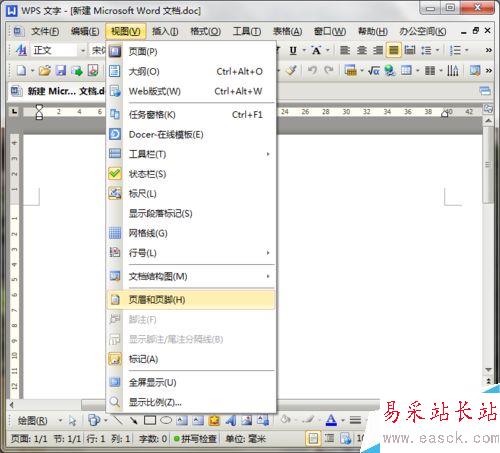
Task: Toggle the Gridlines menu option
Action: 191,233
